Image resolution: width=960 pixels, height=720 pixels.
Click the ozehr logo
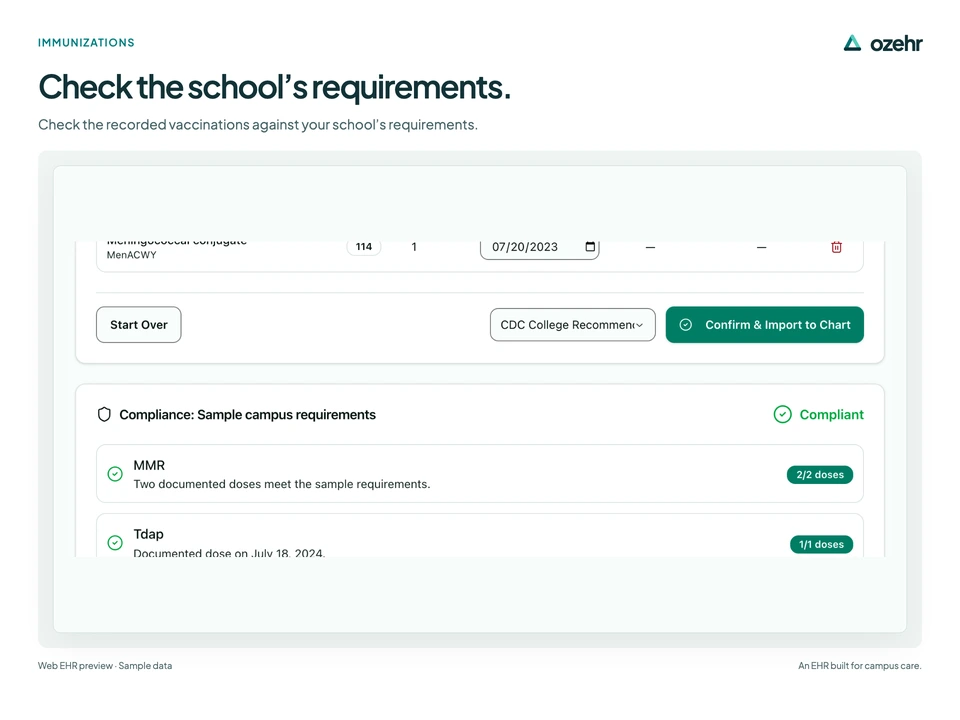pyautogui.click(x=882, y=43)
